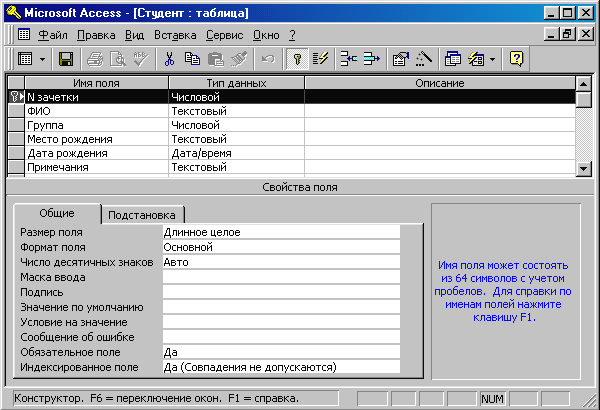Click the table control icon beside Файл
Image resolution: width=600 pixels, height=410 pixels.
[x=24, y=34]
